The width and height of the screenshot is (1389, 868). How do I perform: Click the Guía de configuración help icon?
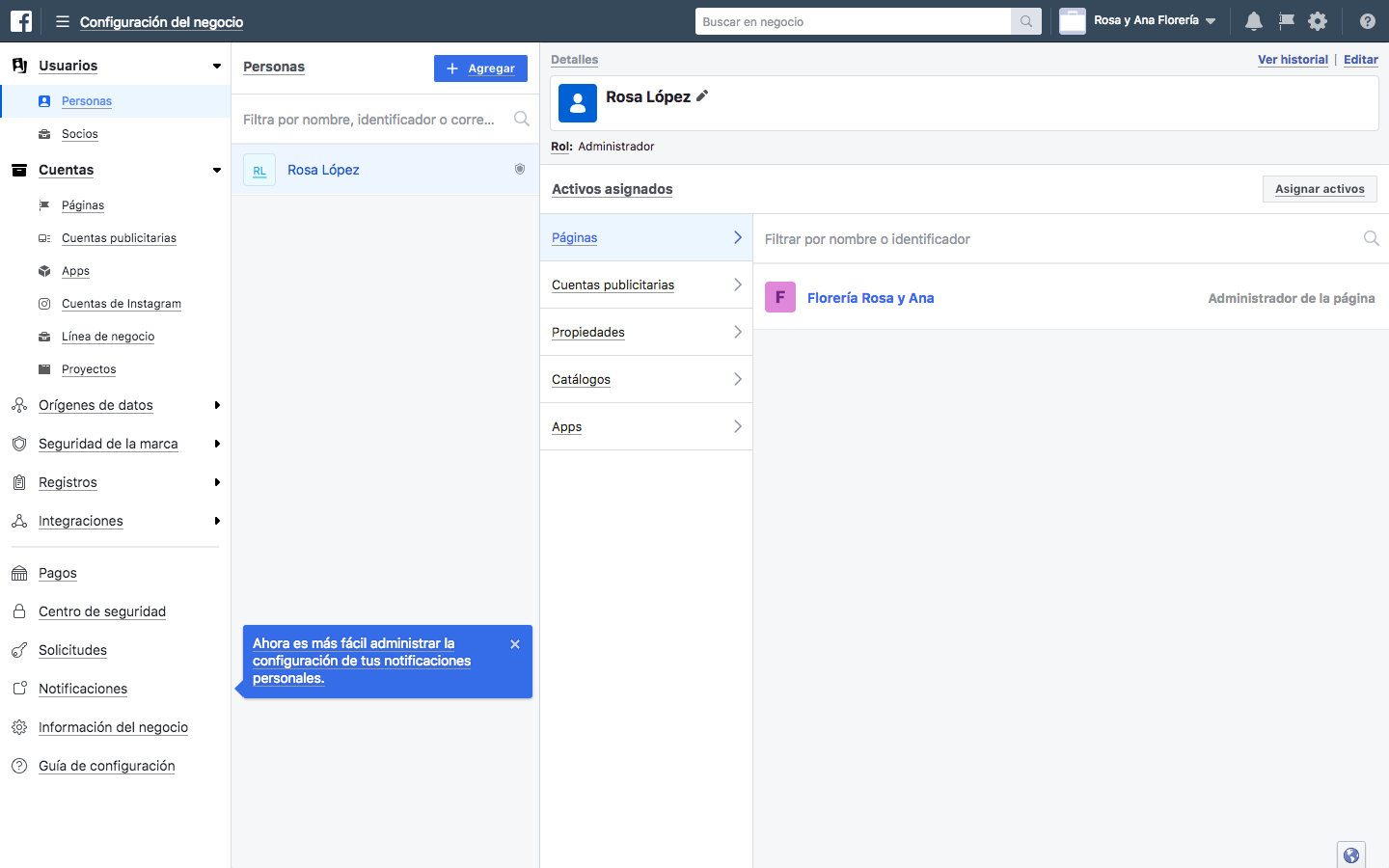[19, 766]
